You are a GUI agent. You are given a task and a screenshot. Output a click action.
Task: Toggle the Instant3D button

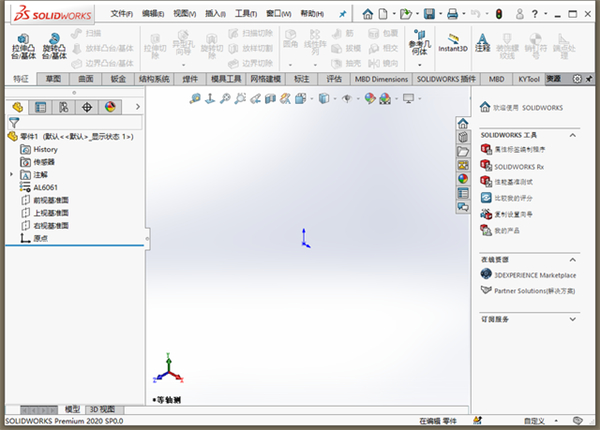pos(453,45)
